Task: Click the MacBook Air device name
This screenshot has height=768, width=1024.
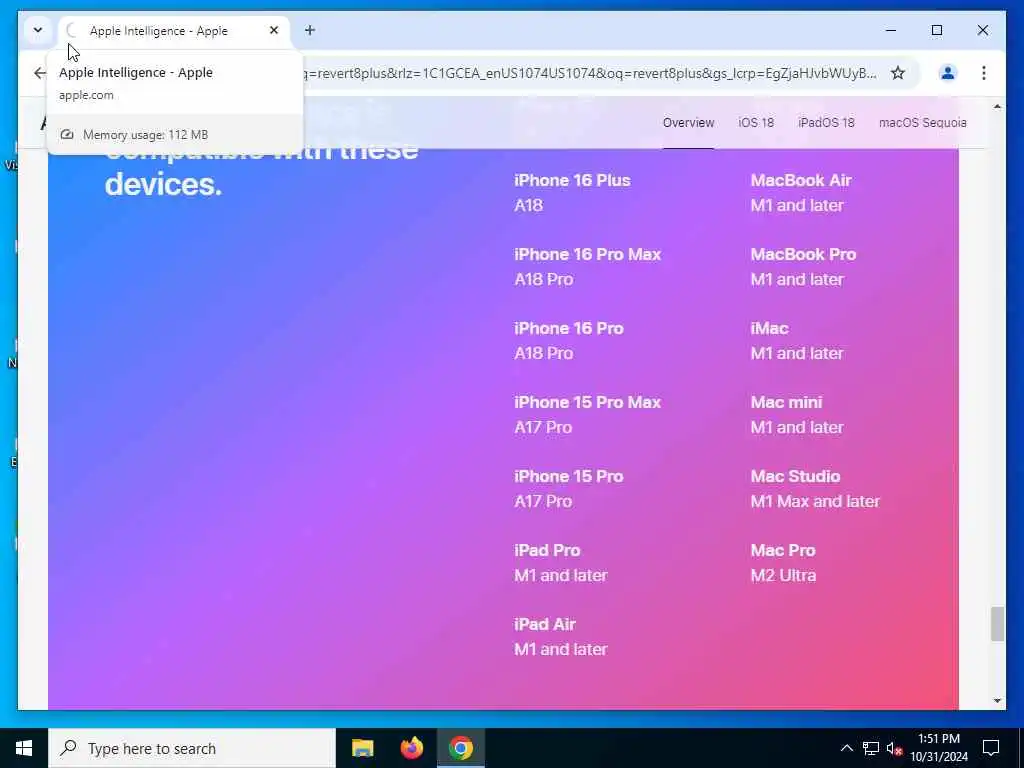Action: pyautogui.click(x=801, y=180)
